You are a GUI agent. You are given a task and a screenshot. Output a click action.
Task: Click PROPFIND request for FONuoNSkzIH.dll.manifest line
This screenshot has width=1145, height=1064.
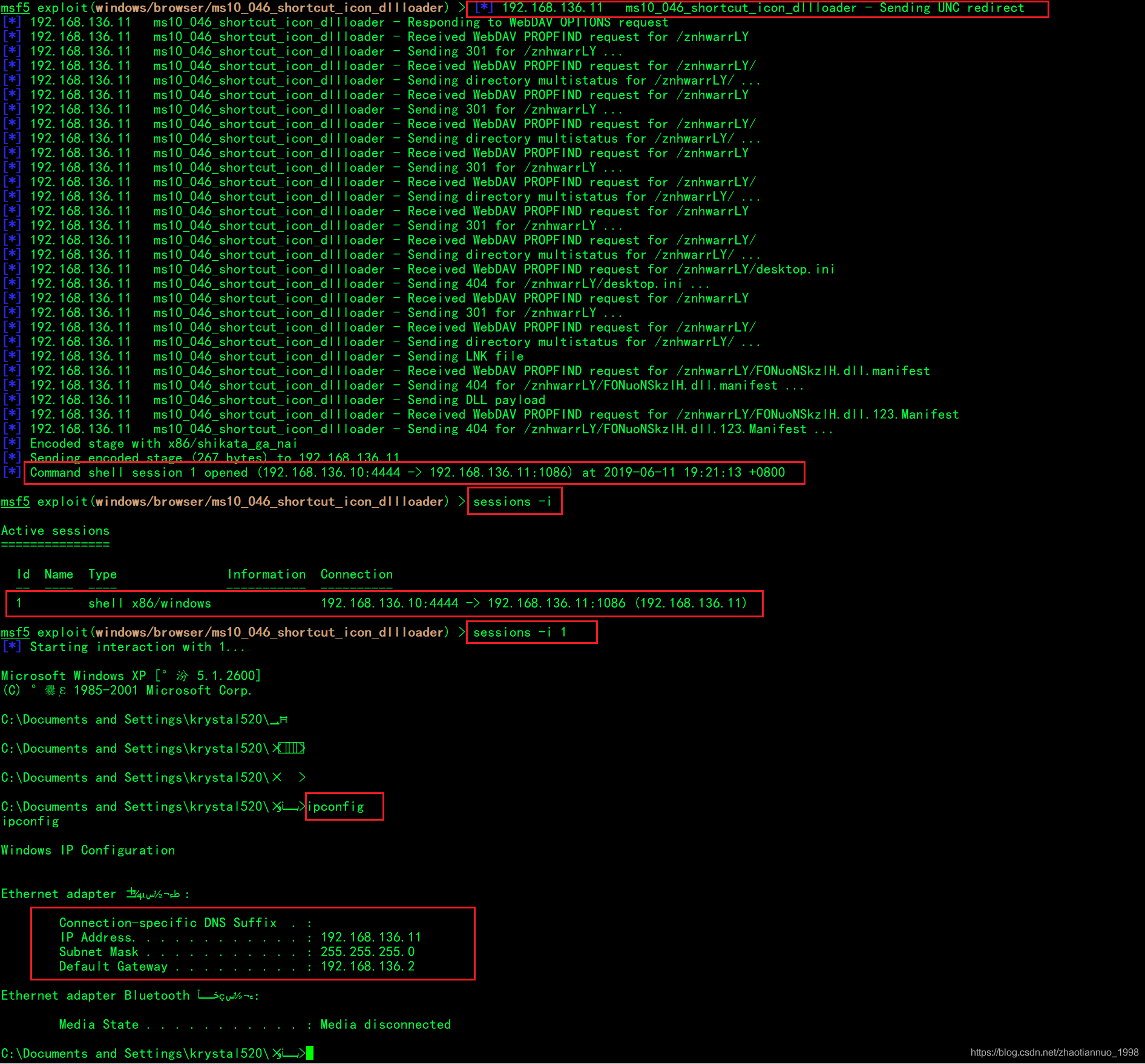pos(467,371)
